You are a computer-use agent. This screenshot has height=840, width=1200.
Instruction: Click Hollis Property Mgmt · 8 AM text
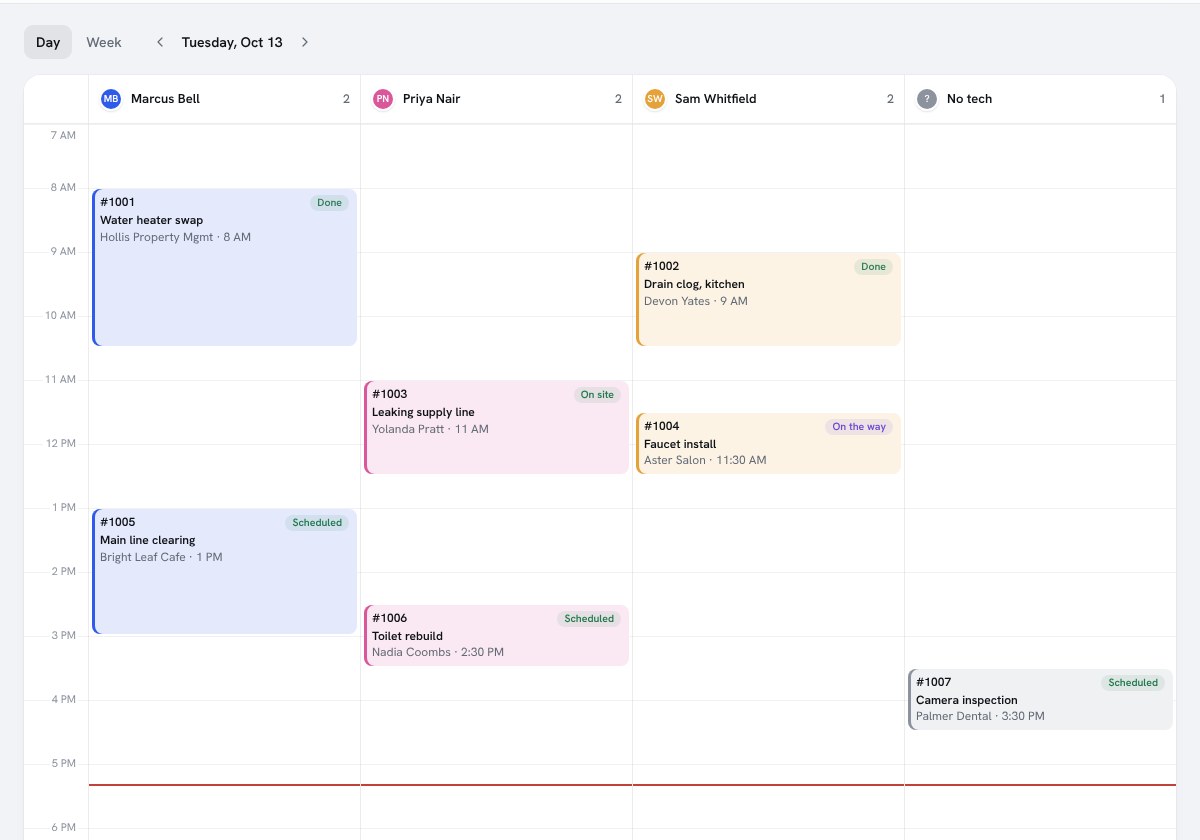175,237
